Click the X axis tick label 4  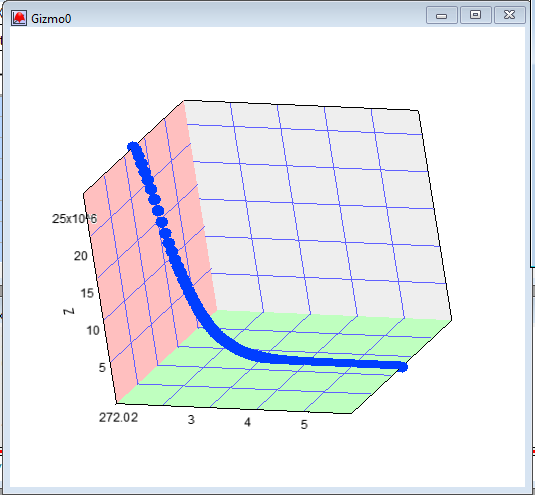[x=247, y=422]
